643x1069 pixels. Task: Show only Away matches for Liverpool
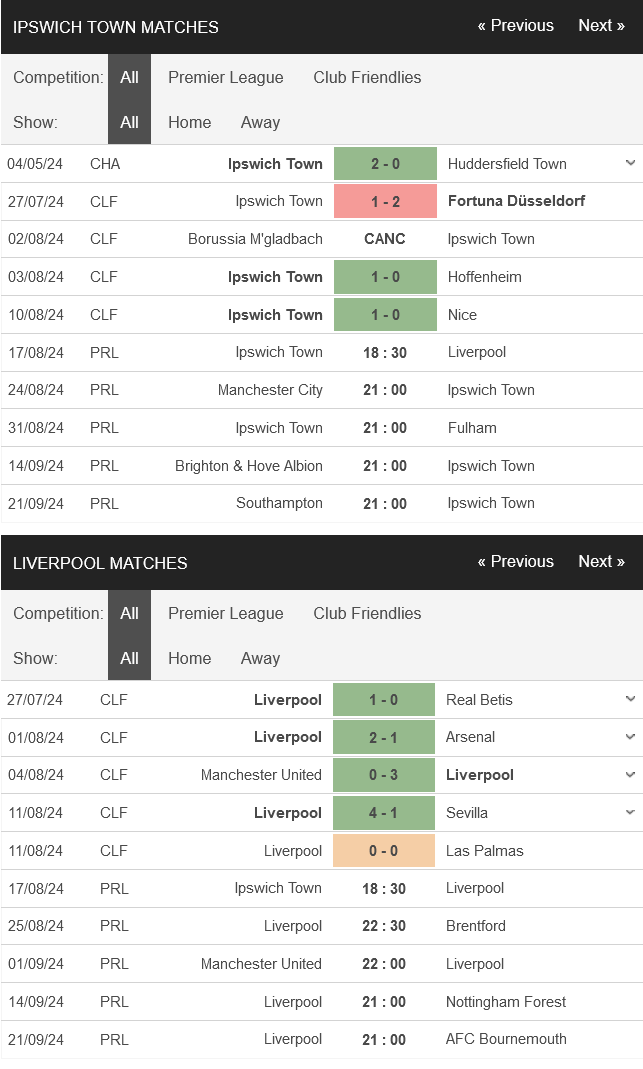click(260, 658)
